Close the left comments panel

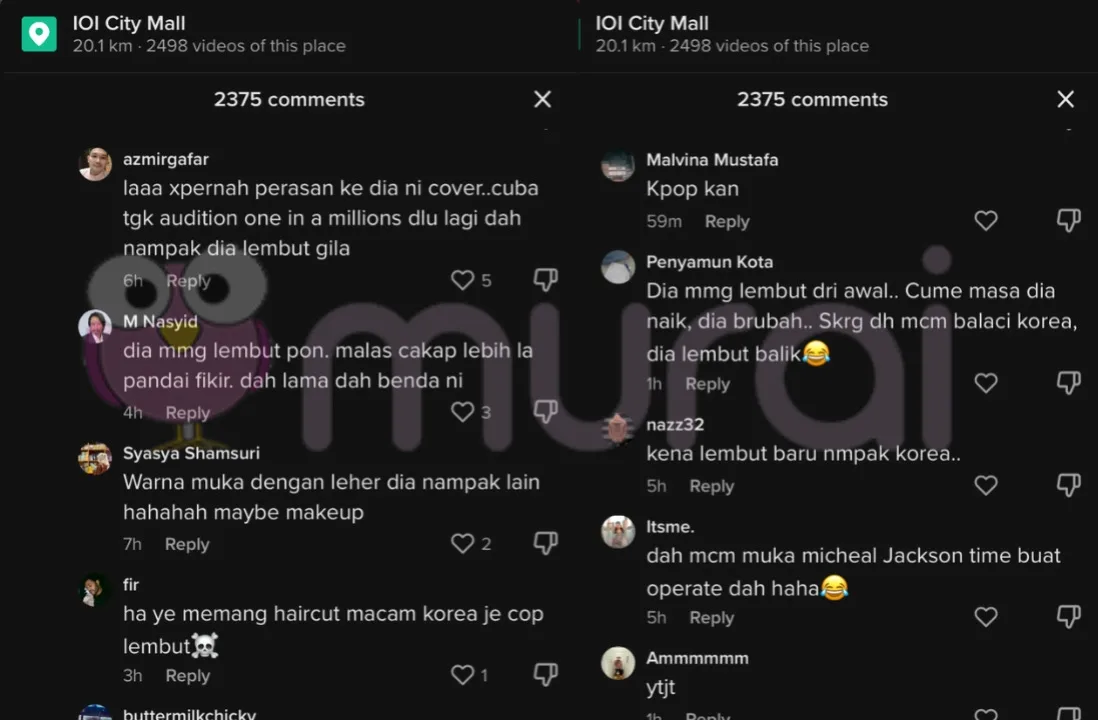point(543,99)
